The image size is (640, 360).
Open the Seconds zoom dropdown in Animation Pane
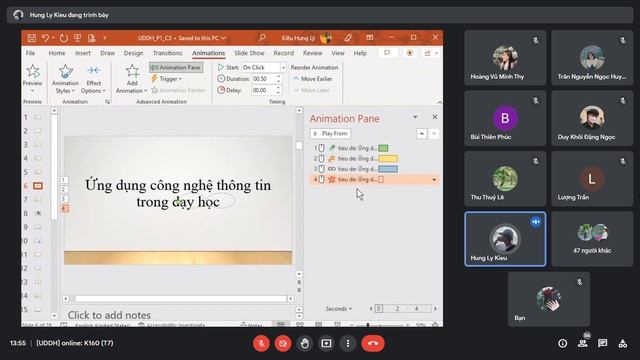[338, 309]
